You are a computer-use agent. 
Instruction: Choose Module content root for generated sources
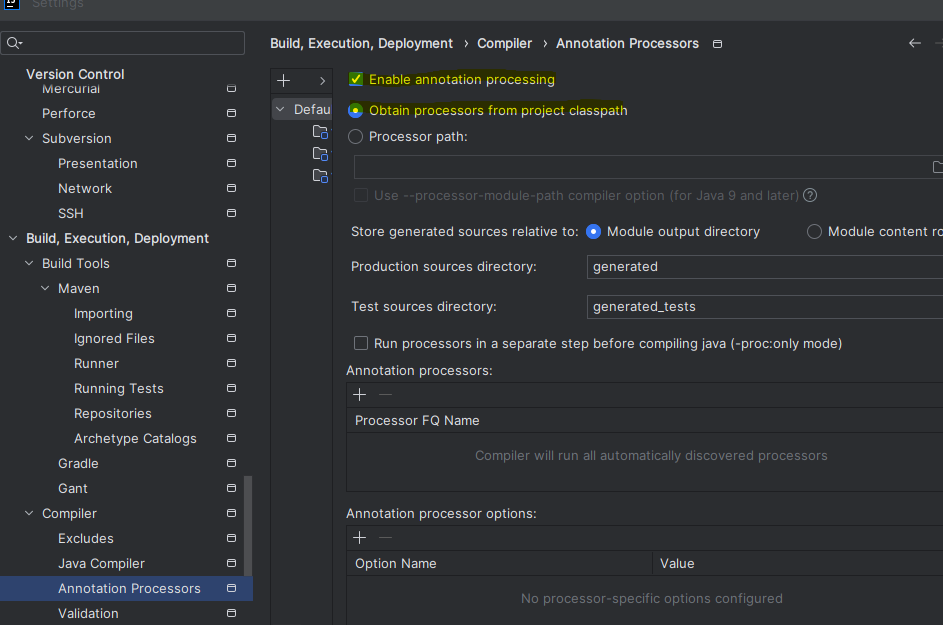pos(813,231)
